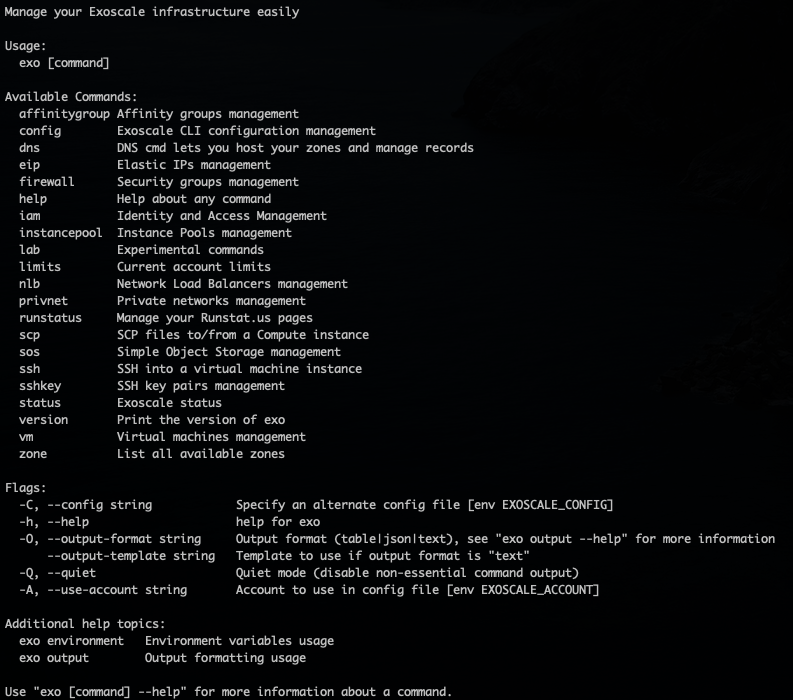This screenshot has height=700, width=793.
Task: Click the exo environment help topic
Action: 71,641
